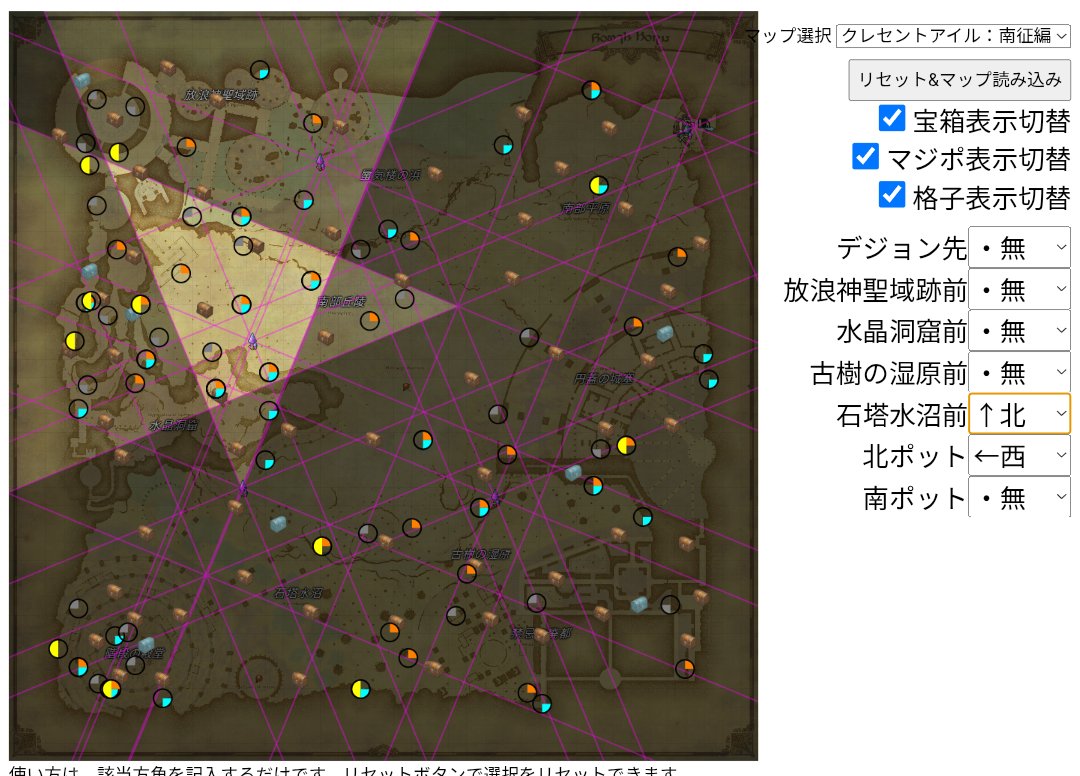
Task: Click pale-blue chest between 円蓋の城塞 and 古樹の湿原
Action: click(x=573, y=472)
